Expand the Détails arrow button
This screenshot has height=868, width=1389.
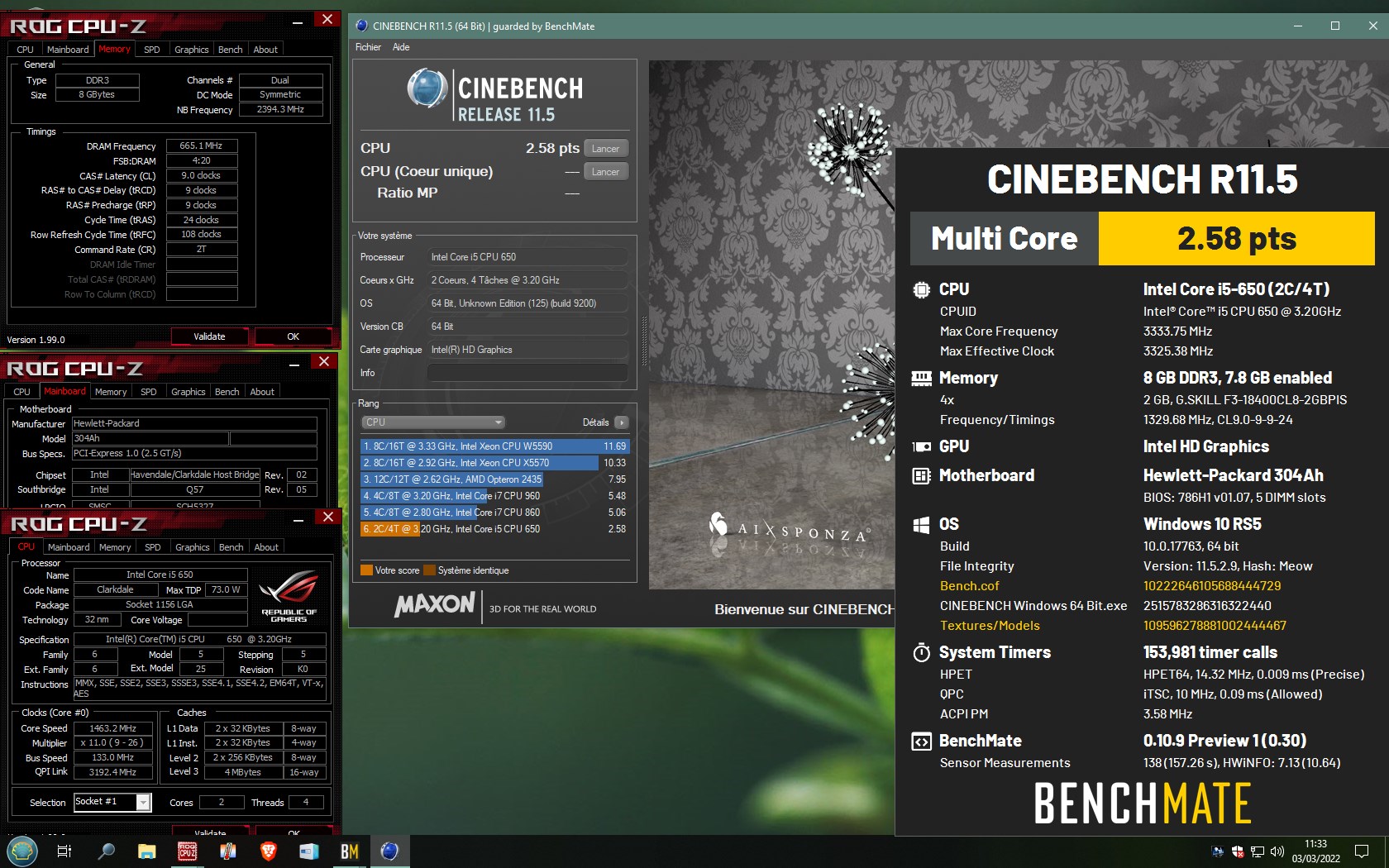pos(622,422)
